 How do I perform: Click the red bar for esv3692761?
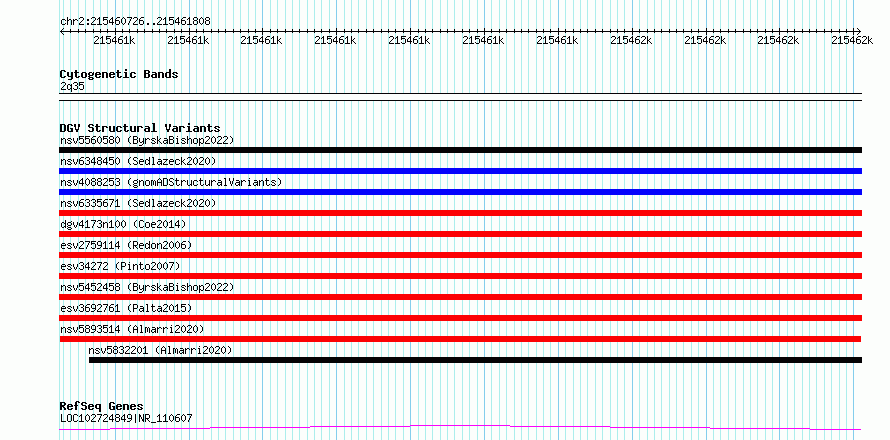pyautogui.click(x=461, y=318)
